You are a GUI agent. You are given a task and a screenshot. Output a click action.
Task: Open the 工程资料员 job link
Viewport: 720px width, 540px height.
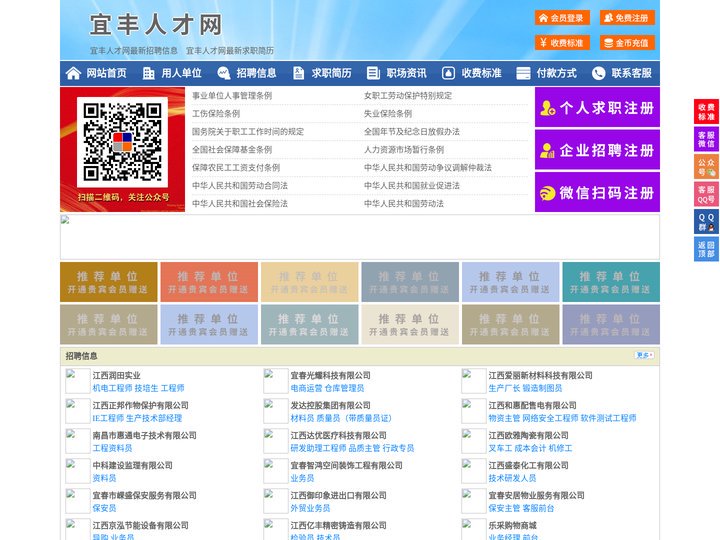[112, 448]
